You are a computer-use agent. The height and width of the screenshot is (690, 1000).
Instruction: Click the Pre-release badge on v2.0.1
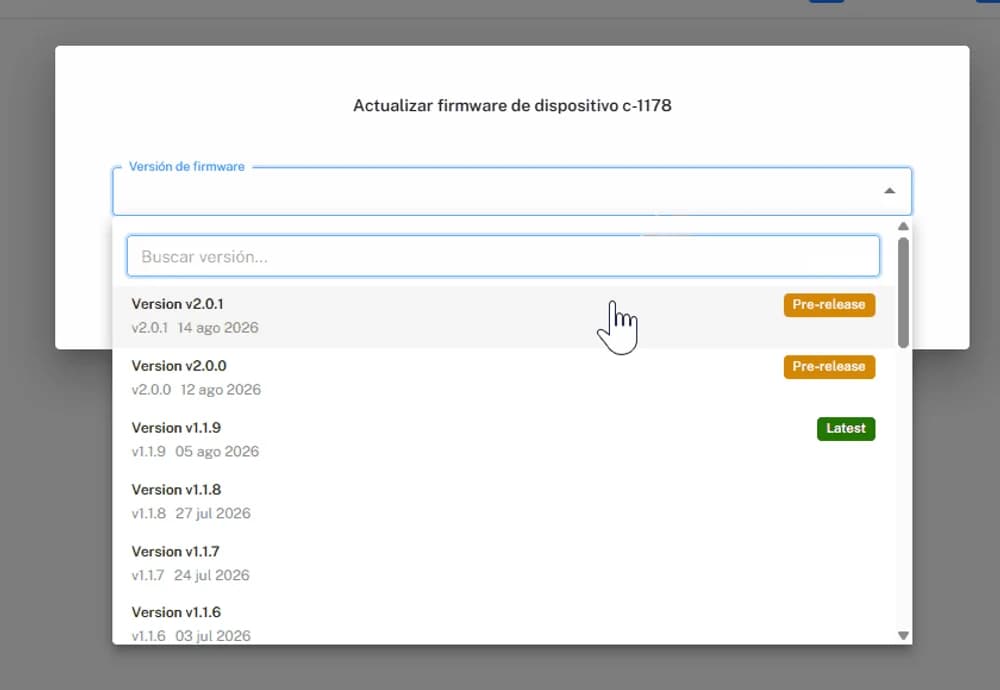tap(829, 305)
